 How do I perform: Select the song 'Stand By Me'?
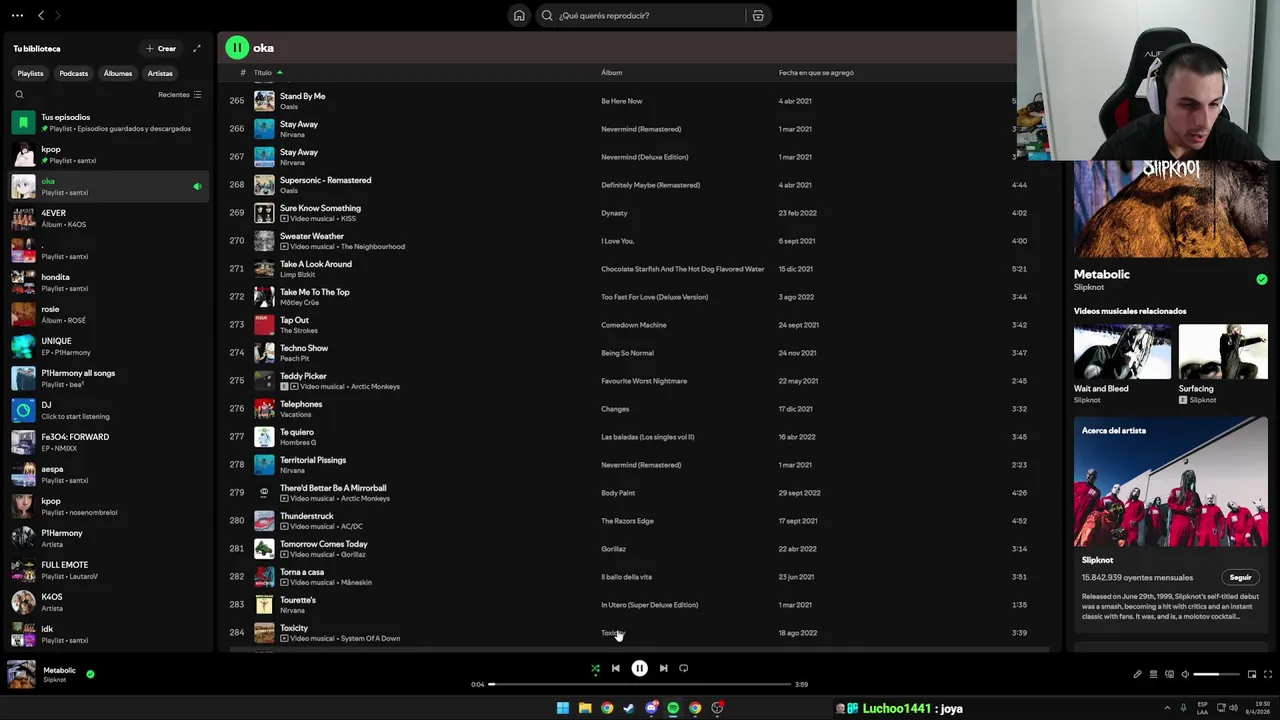(302, 96)
